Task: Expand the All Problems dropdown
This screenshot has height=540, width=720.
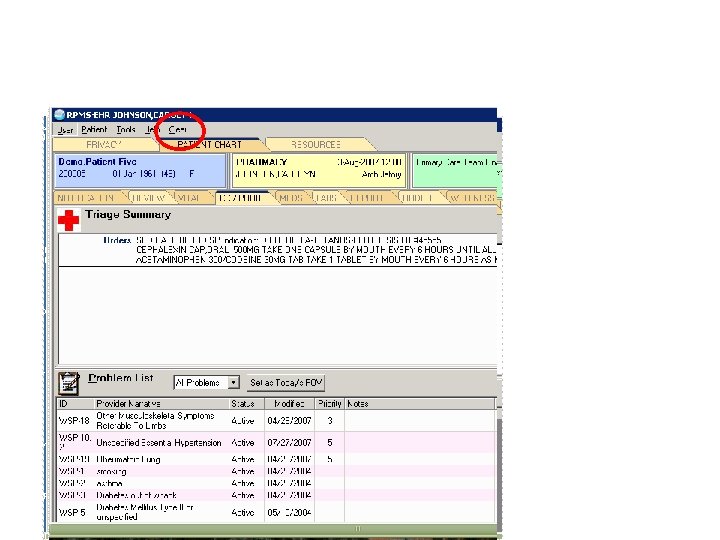Action: point(234,382)
